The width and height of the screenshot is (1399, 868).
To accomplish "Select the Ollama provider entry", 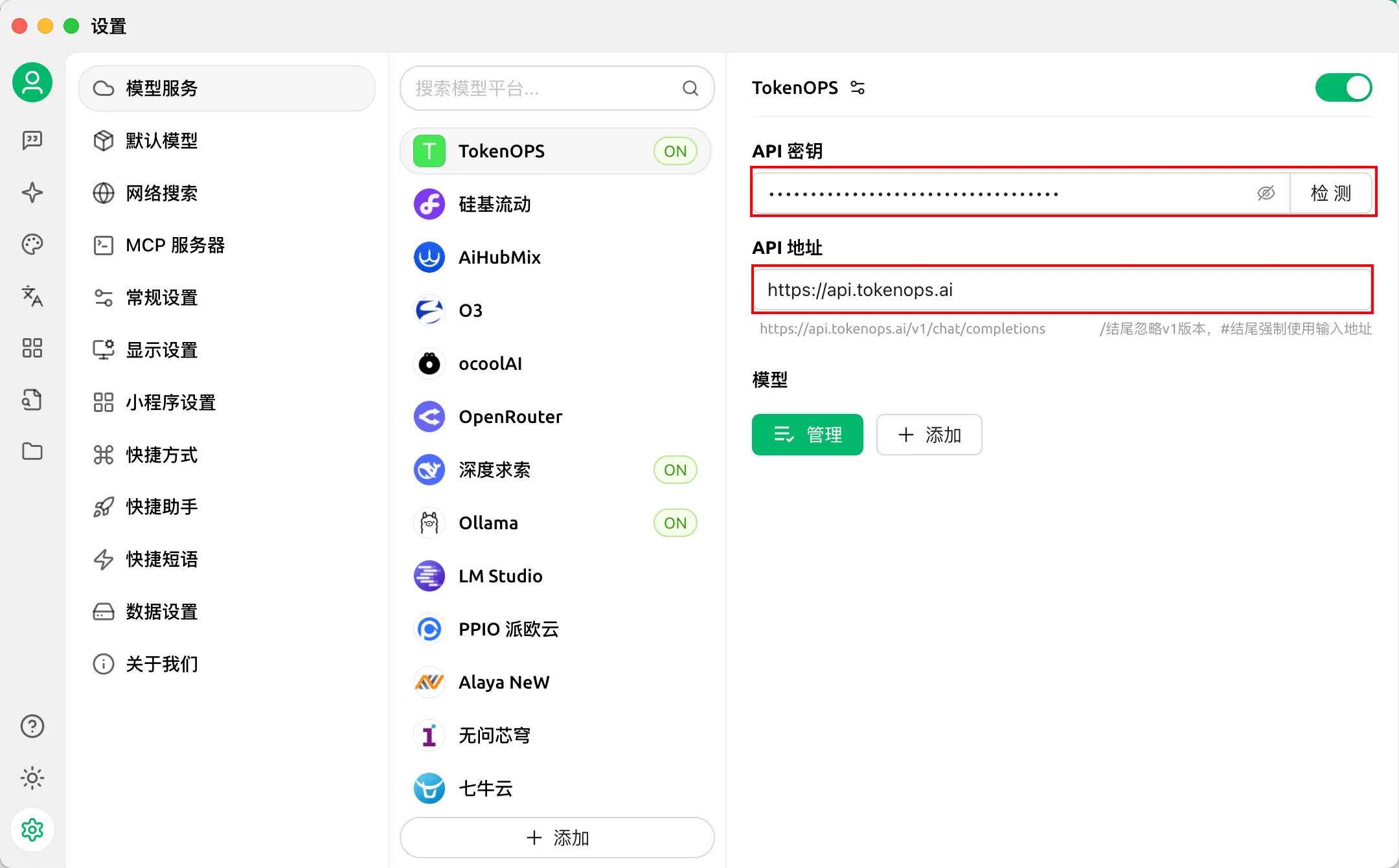I will 488,523.
